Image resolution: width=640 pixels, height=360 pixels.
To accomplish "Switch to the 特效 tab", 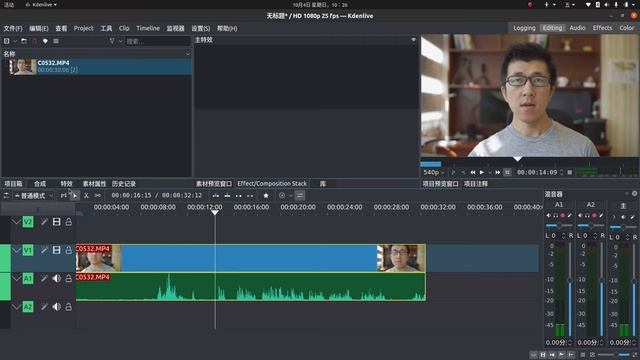I will tap(67, 184).
